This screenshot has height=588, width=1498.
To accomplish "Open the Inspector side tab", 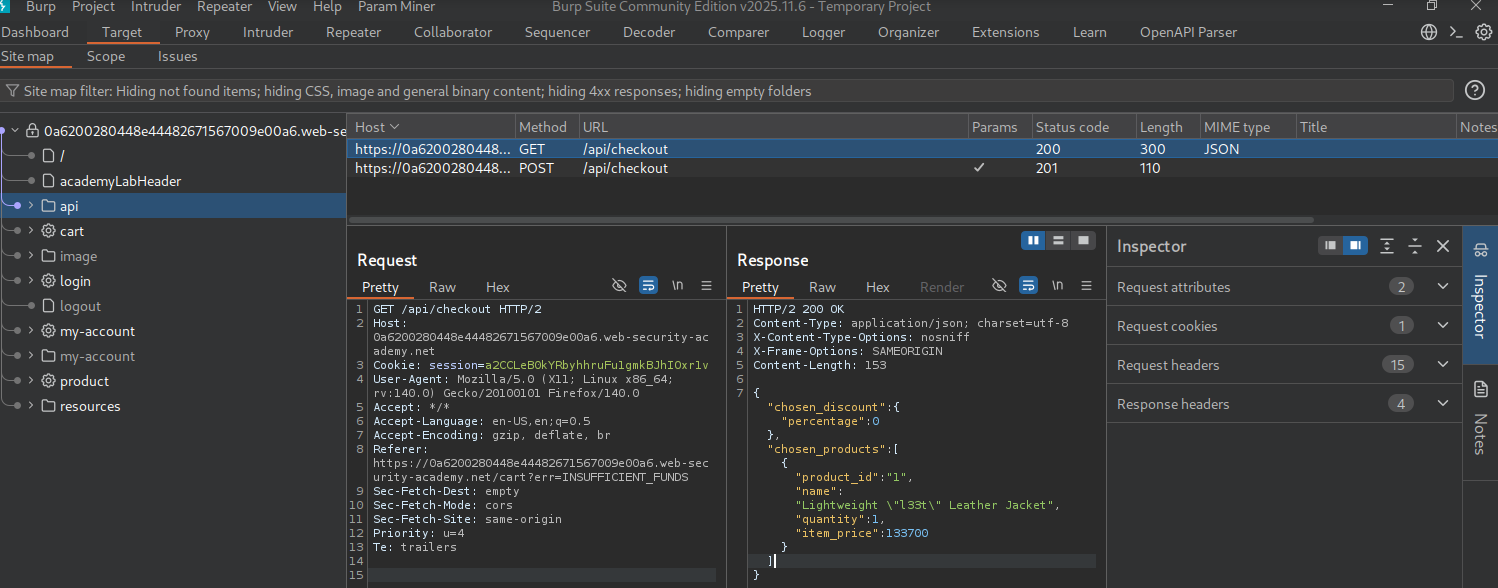I will (1481, 296).
